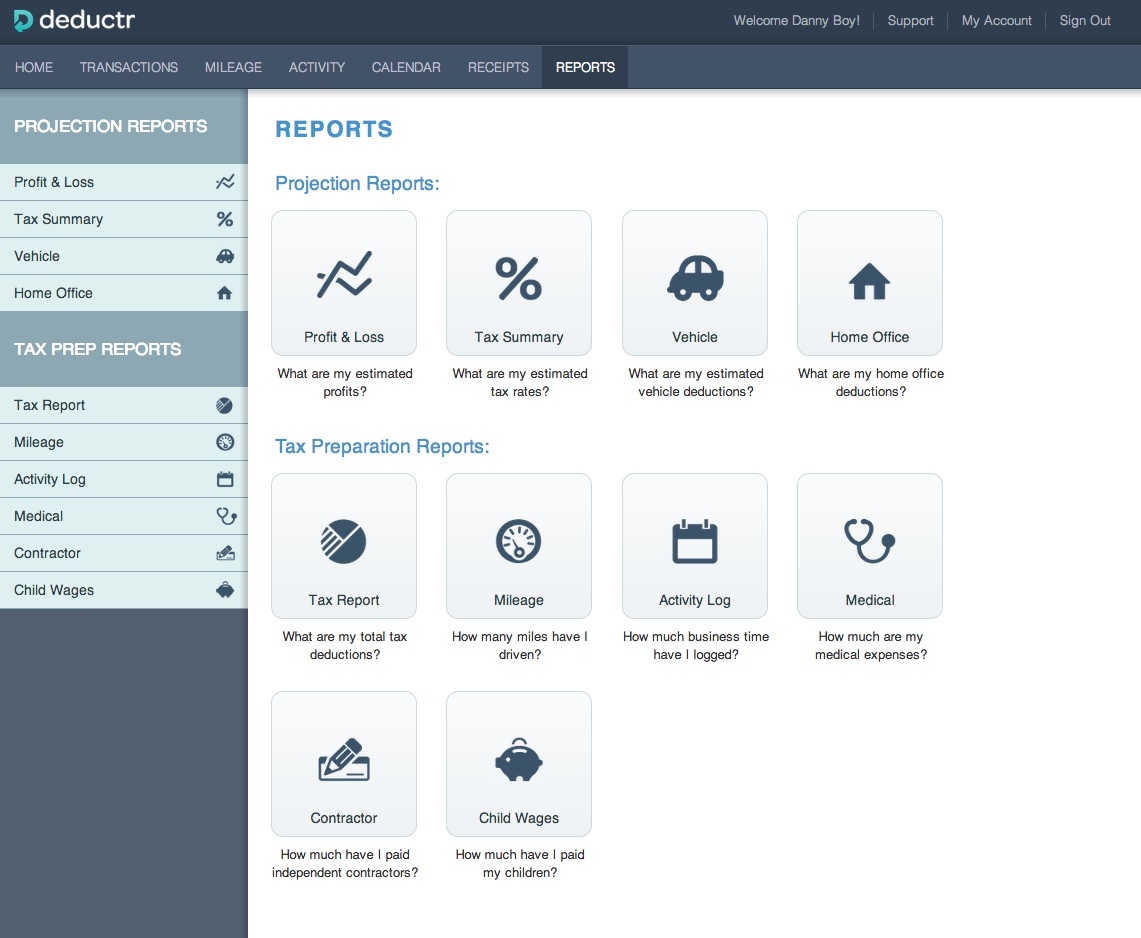Click the piggy bank icon beside sidebar Child Wages
This screenshot has width=1141, height=938.
click(225, 590)
